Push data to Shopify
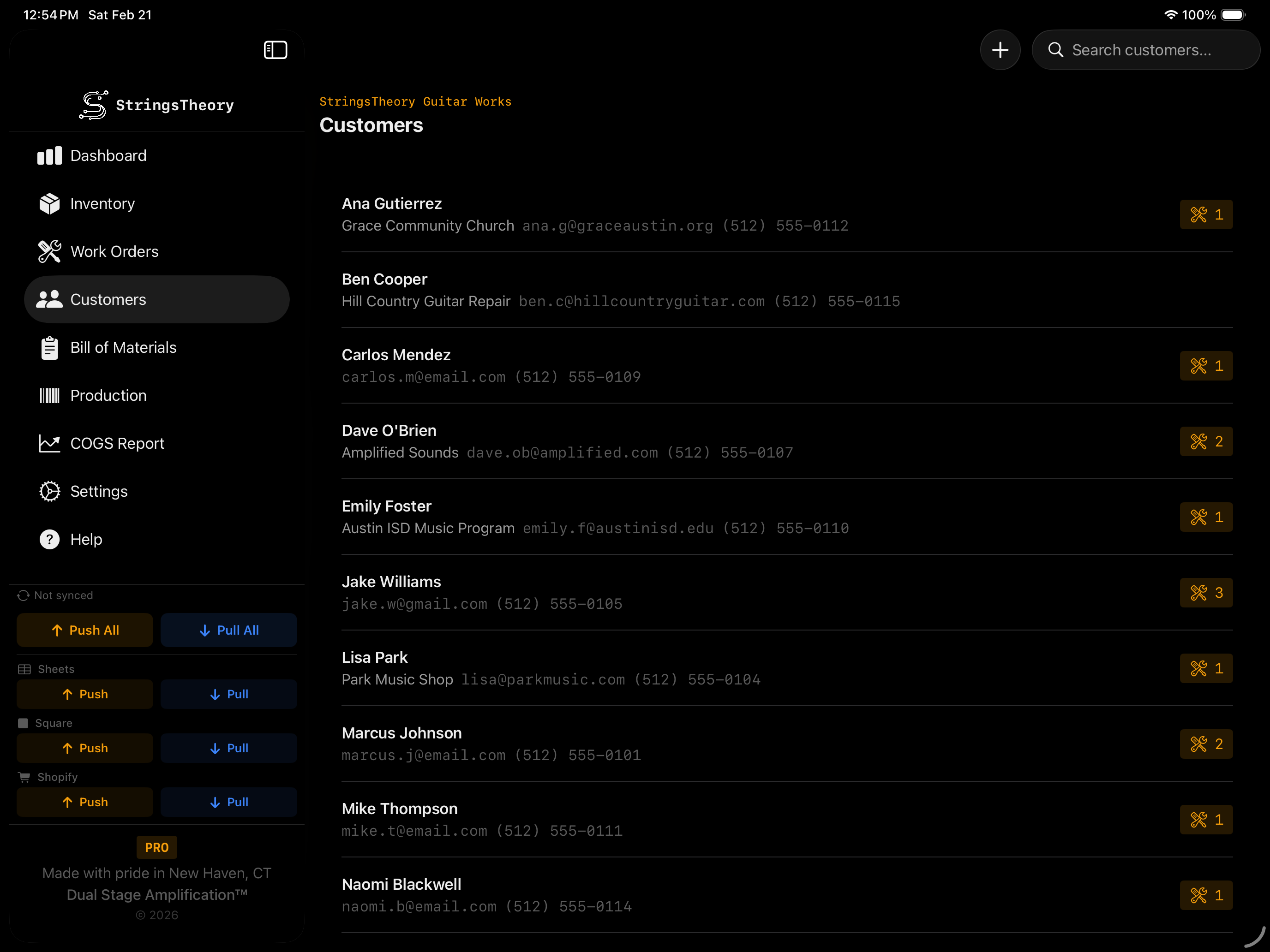The width and height of the screenshot is (1270, 952). (x=84, y=802)
